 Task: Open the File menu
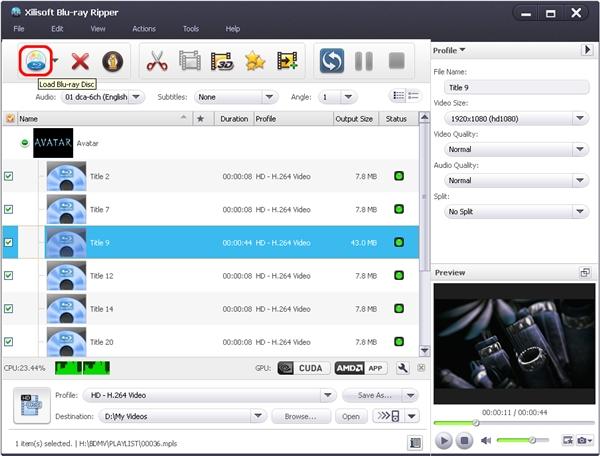tap(19, 29)
